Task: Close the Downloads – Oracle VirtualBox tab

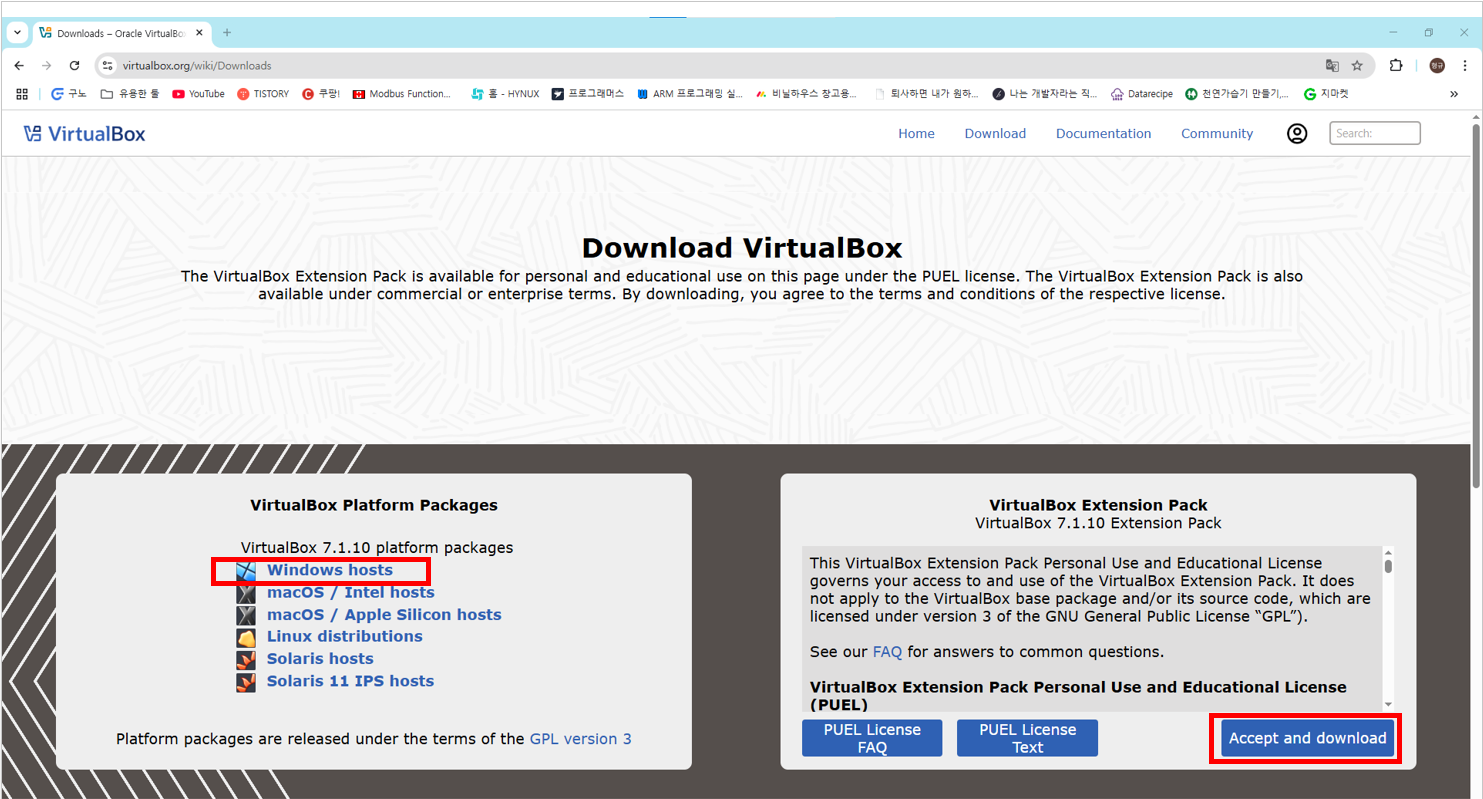Action: (198, 33)
